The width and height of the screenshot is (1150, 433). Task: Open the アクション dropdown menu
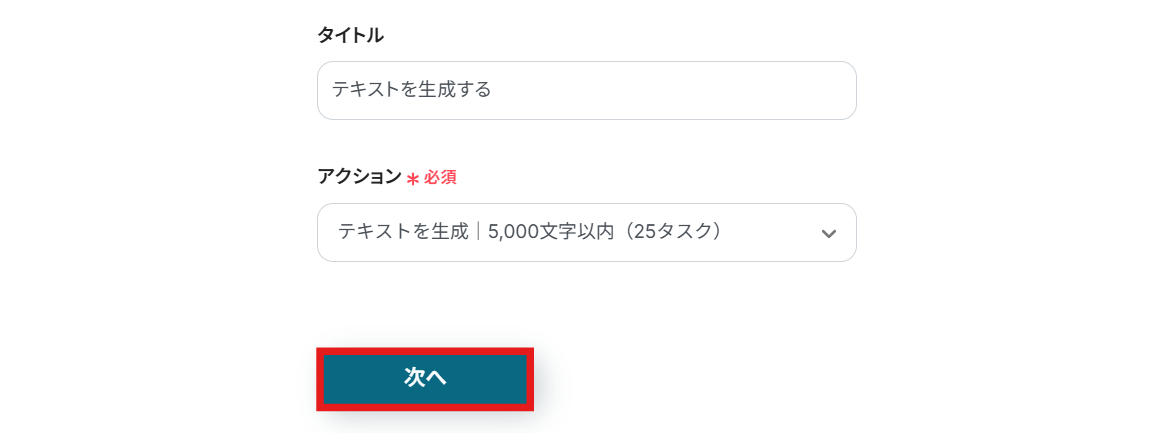point(586,232)
